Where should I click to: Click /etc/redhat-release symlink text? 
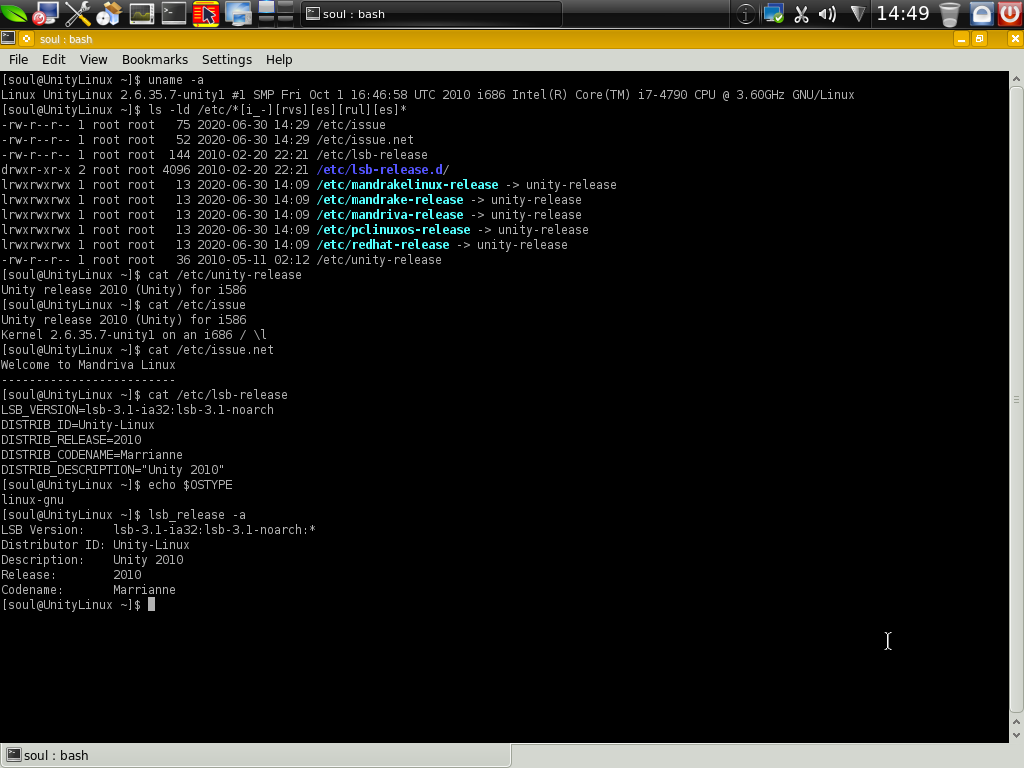(383, 245)
